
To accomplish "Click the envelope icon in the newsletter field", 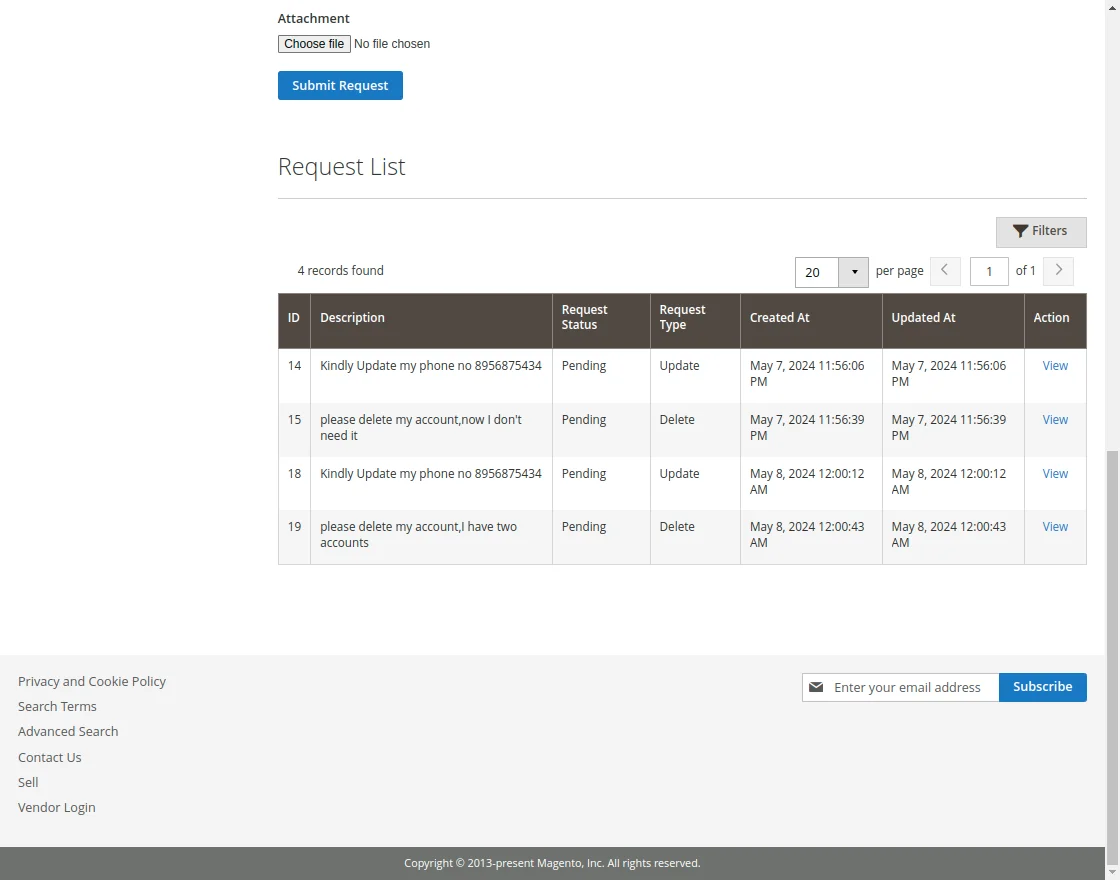I will pyautogui.click(x=817, y=687).
